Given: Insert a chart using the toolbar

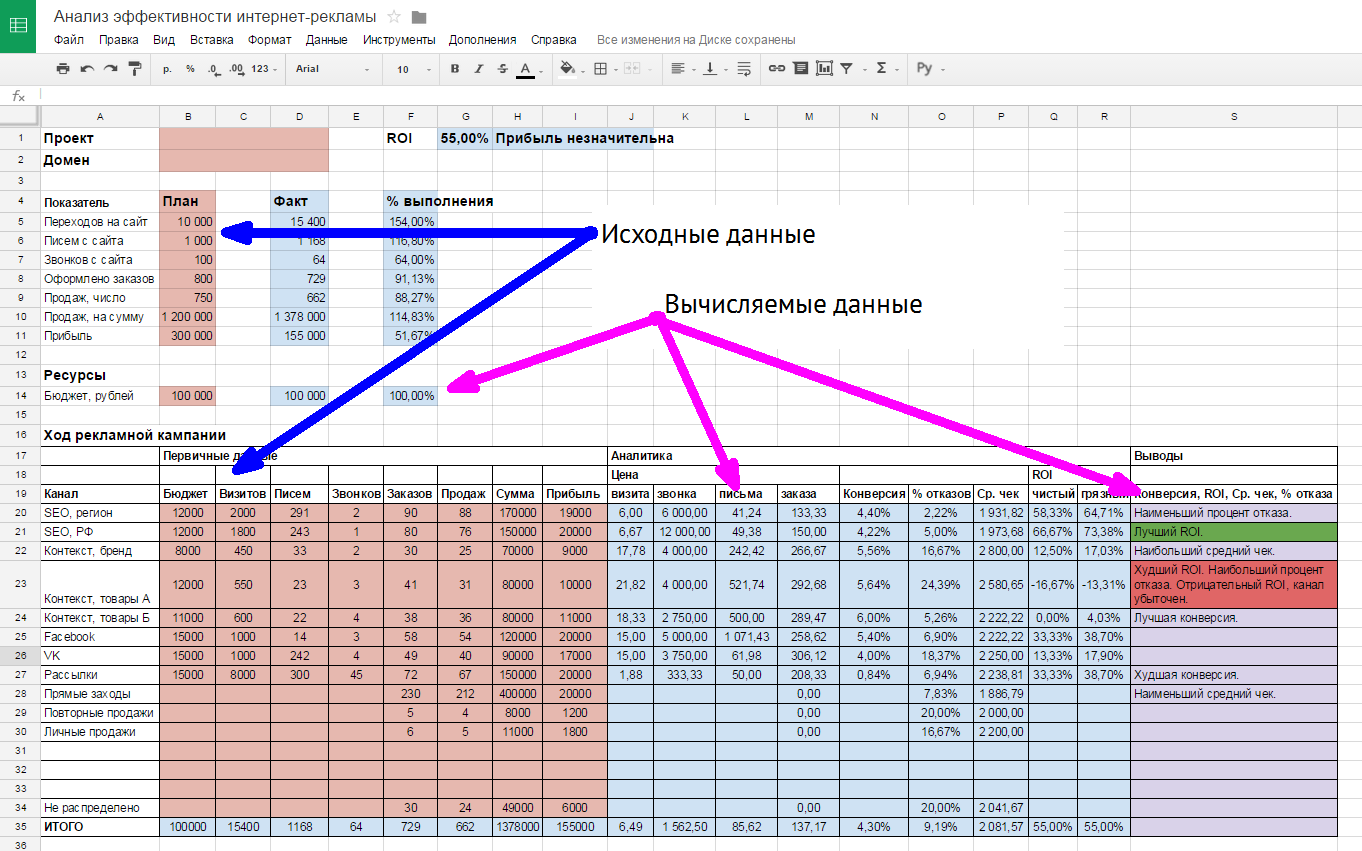Looking at the screenshot, I should click(x=824, y=69).
